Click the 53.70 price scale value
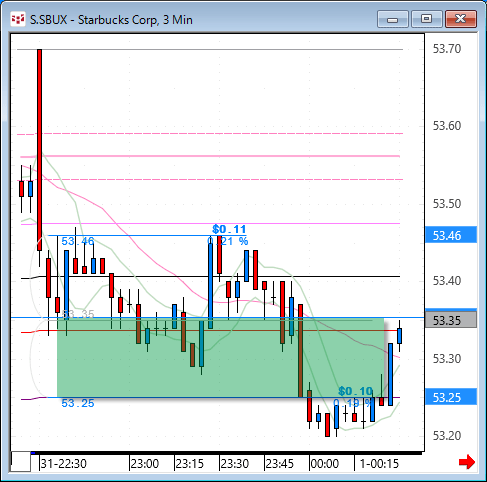The height and width of the screenshot is (482, 487). (447, 49)
